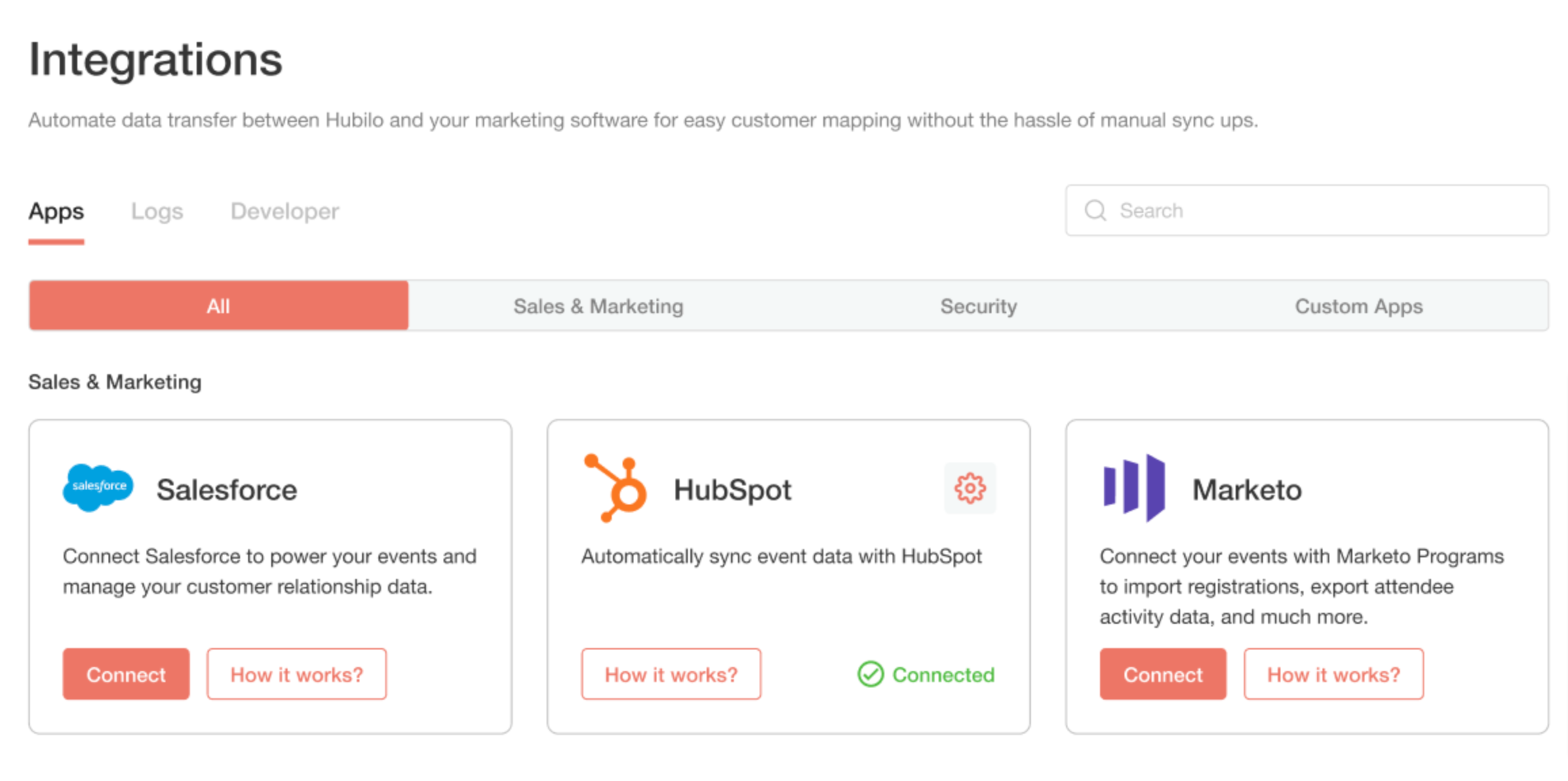Click 'Connect Salesforce to power your events' text

(x=270, y=571)
